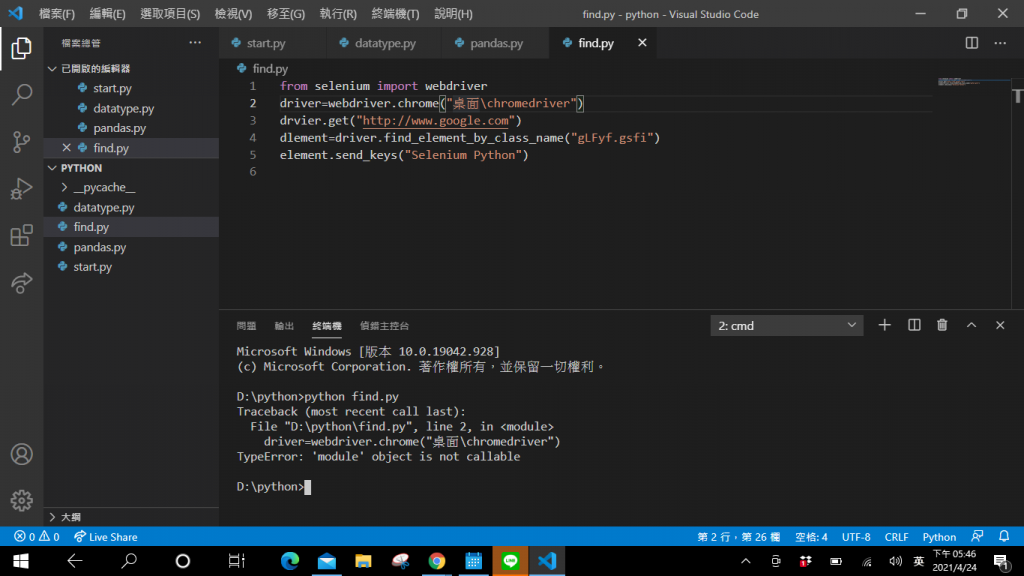Screen dimensions: 1024x576
Task: Maximize the terminal panel with up chevron
Action: tap(971, 325)
